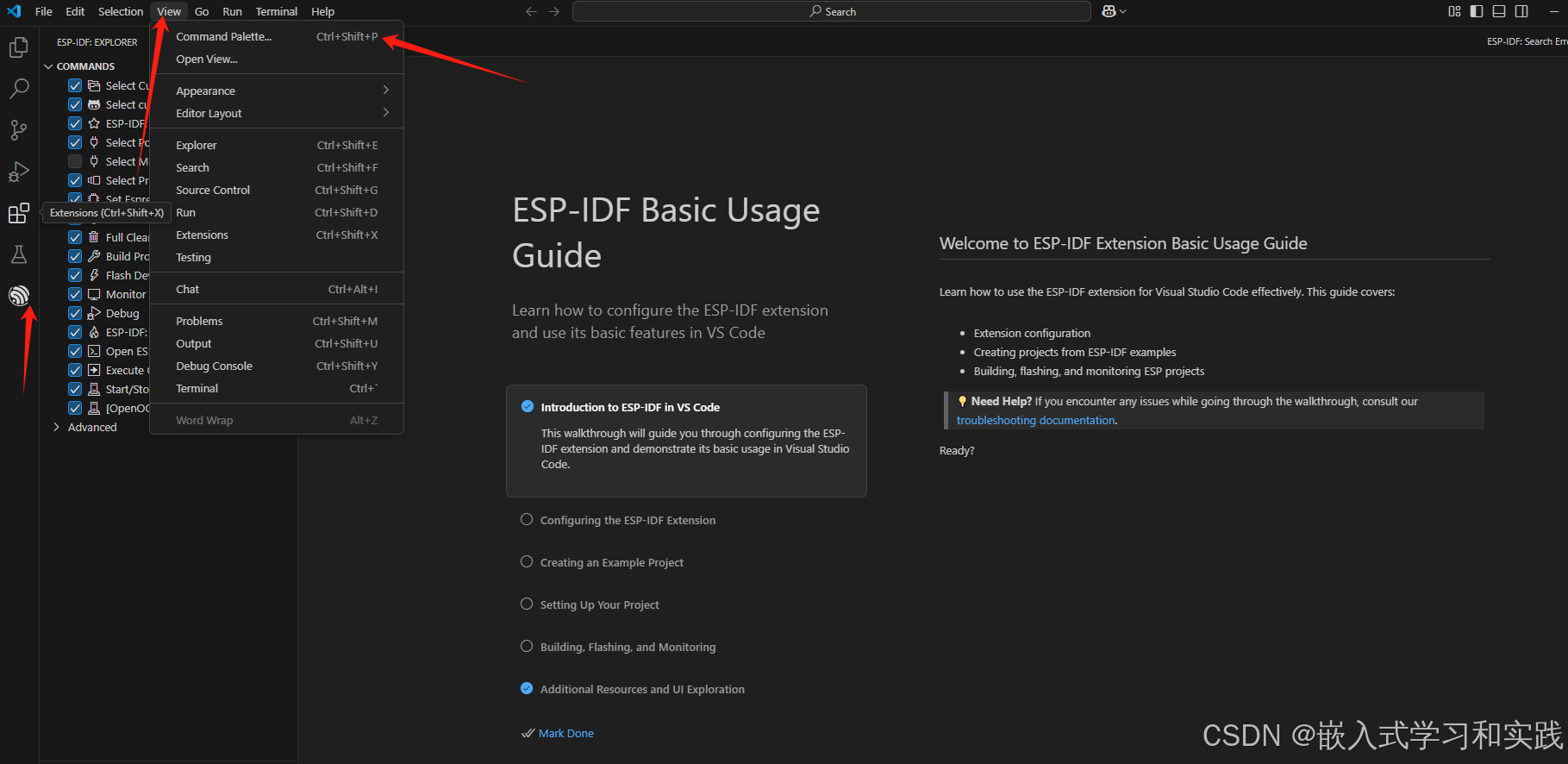Go forward with the right arrow in title bar
The height and width of the screenshot is (764, 1568).
[554, 11]
